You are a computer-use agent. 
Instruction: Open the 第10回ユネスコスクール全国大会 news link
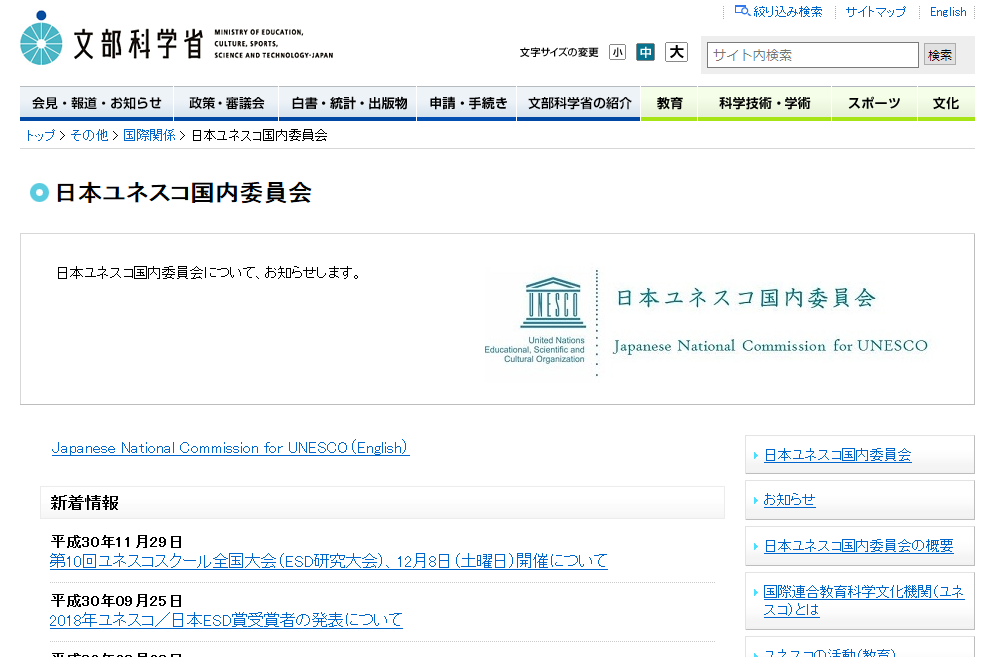tap(329, 561)
